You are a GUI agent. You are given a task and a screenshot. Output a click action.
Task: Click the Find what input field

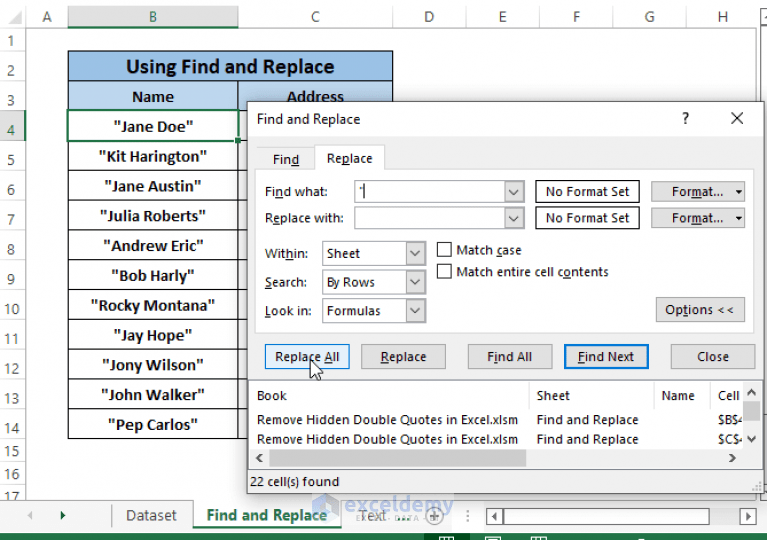tap(429, 192)
